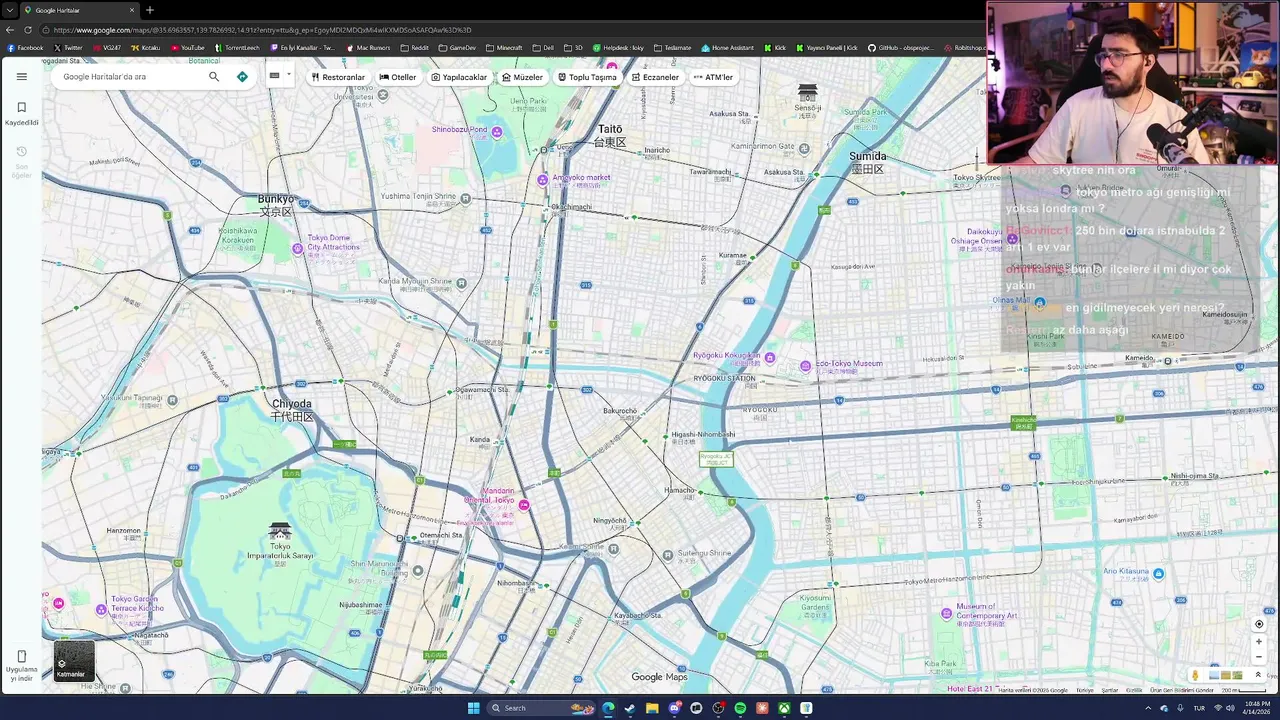Select the Müzeler category chip
Viewport: 1280px width, 720px height.
click(523, 77)
